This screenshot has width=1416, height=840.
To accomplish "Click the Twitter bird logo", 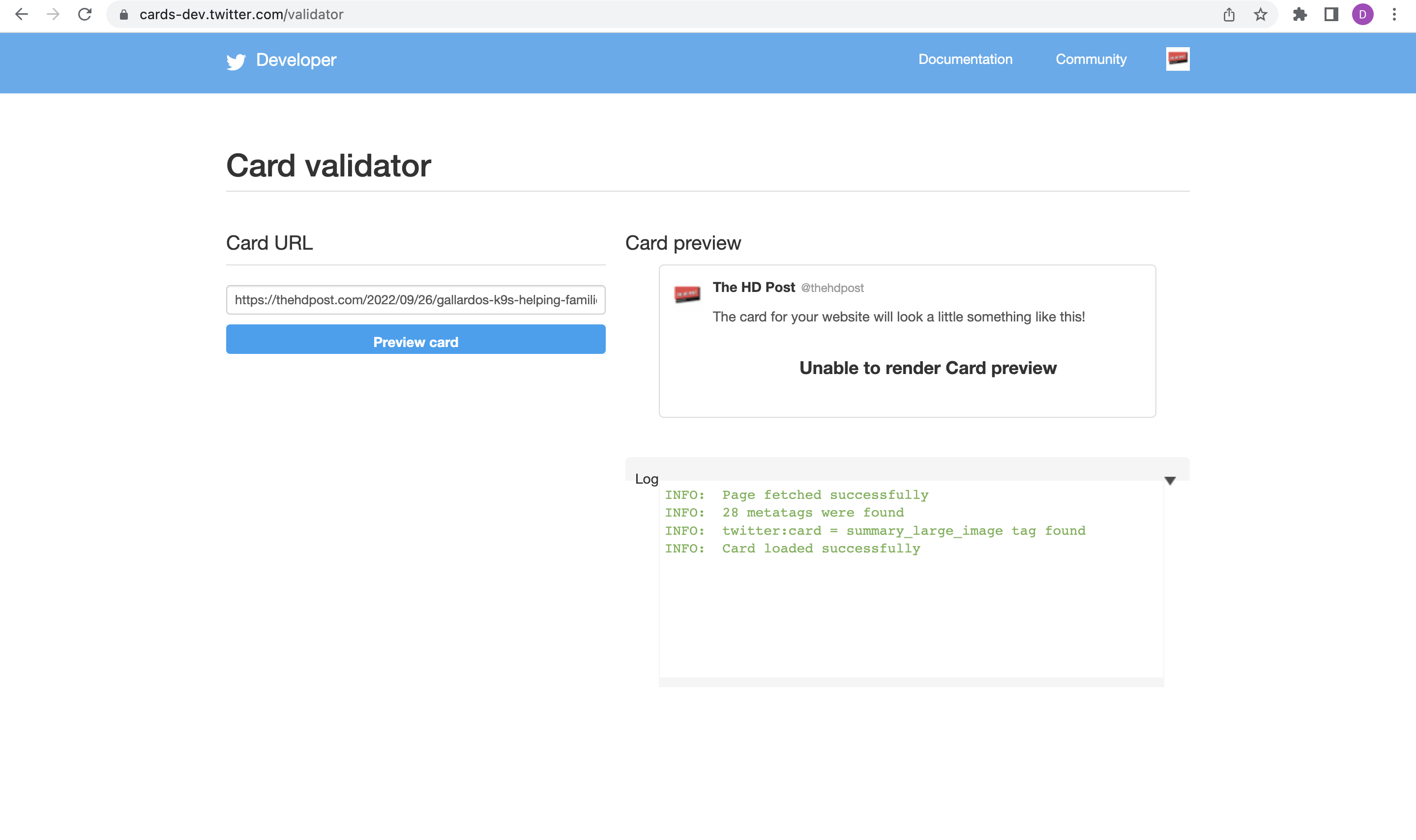I will click(x=236, y=61).
